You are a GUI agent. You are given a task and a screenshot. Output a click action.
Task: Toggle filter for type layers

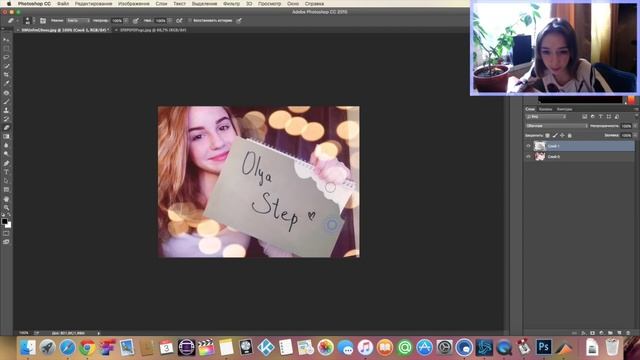[600, 117]
